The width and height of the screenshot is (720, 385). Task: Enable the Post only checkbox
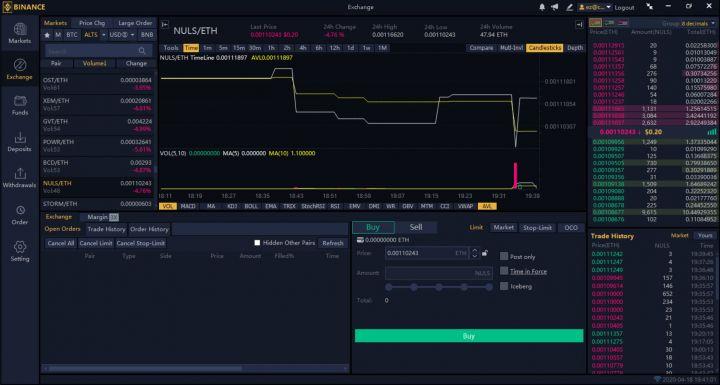coord(504,256)
